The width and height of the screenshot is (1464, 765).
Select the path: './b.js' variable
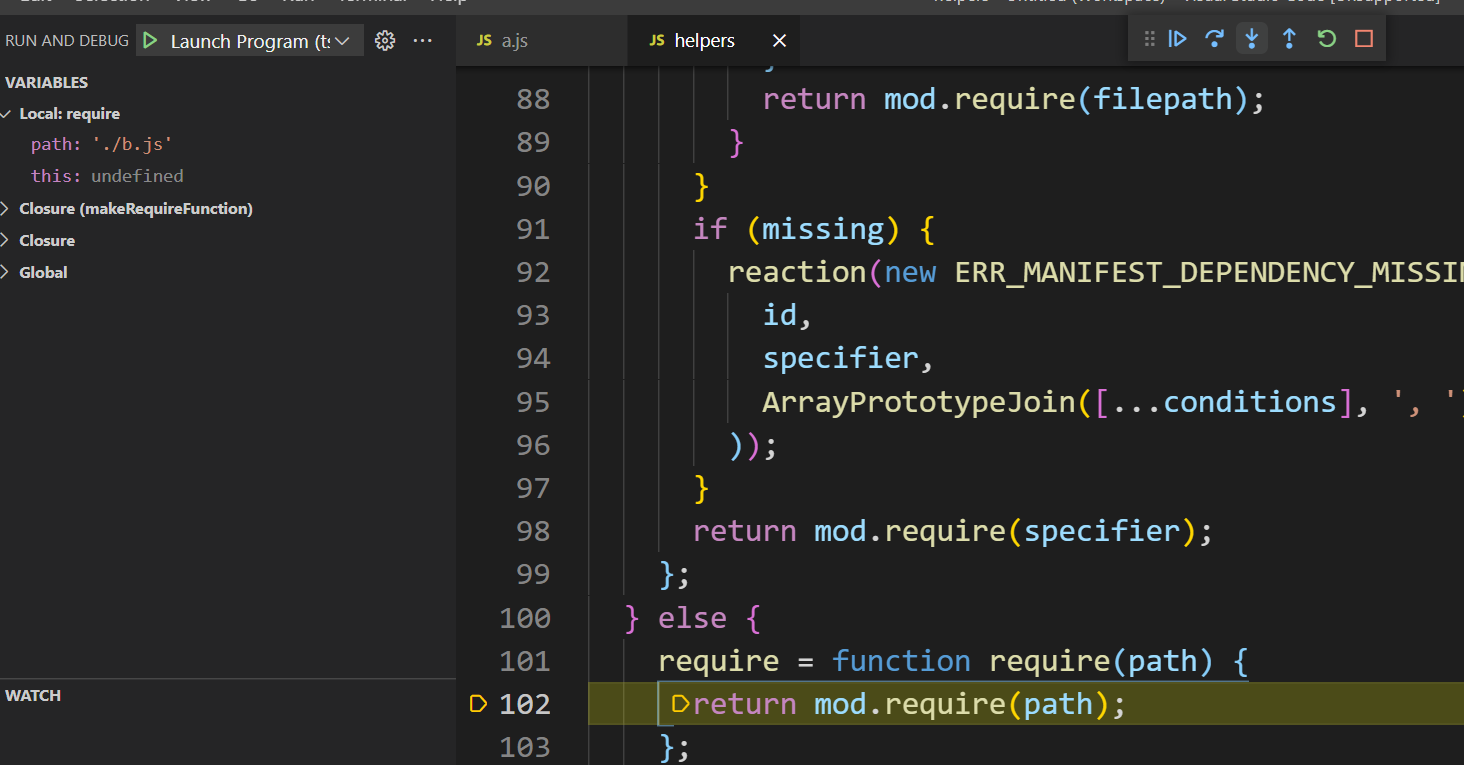[x=102, y=145]
